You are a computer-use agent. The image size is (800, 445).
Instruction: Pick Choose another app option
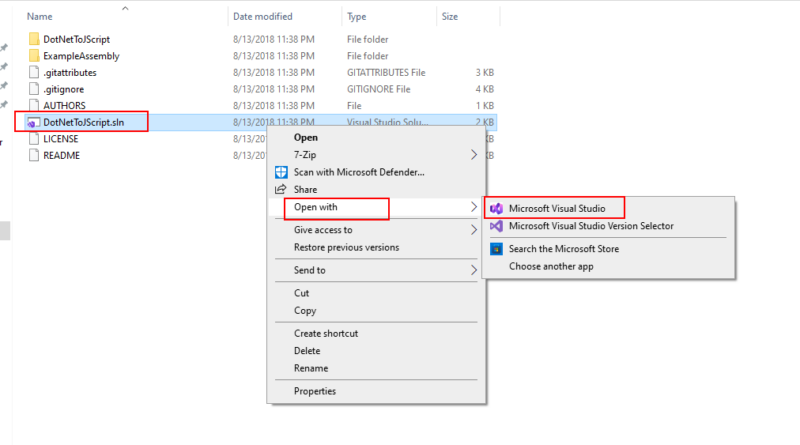(x=549, y=267)
